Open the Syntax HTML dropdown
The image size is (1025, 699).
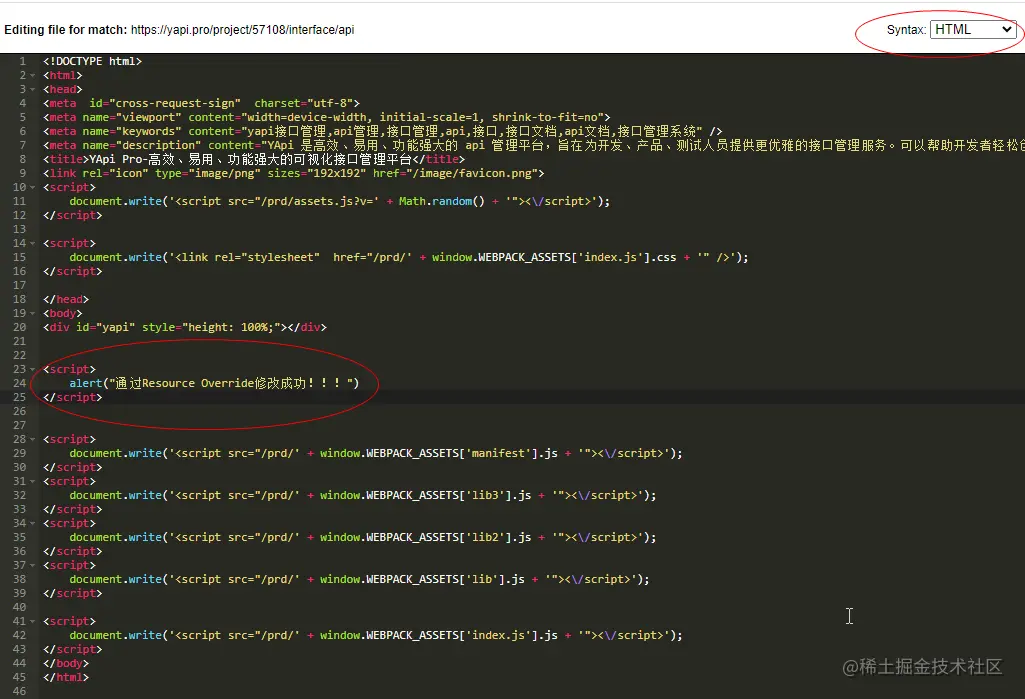click(973, 29)
